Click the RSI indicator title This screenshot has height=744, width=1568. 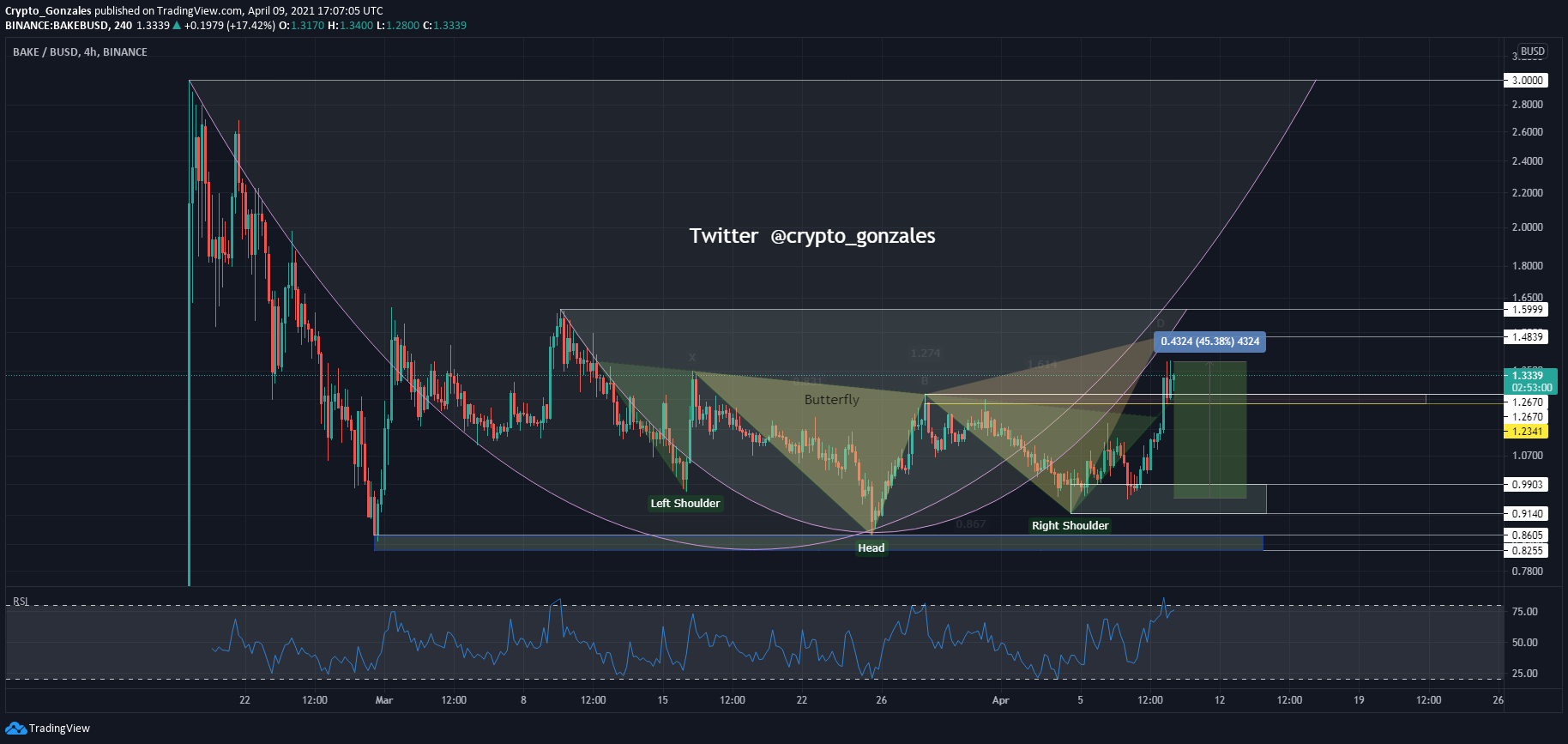point(21,602)
